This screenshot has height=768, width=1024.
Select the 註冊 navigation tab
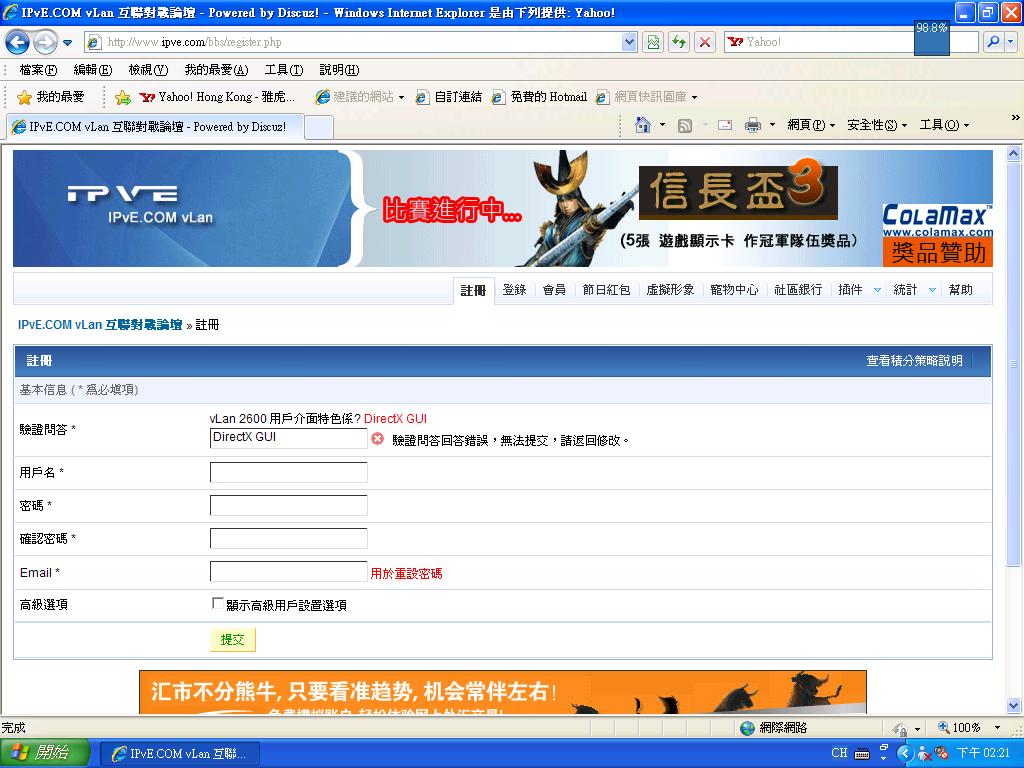473,290
